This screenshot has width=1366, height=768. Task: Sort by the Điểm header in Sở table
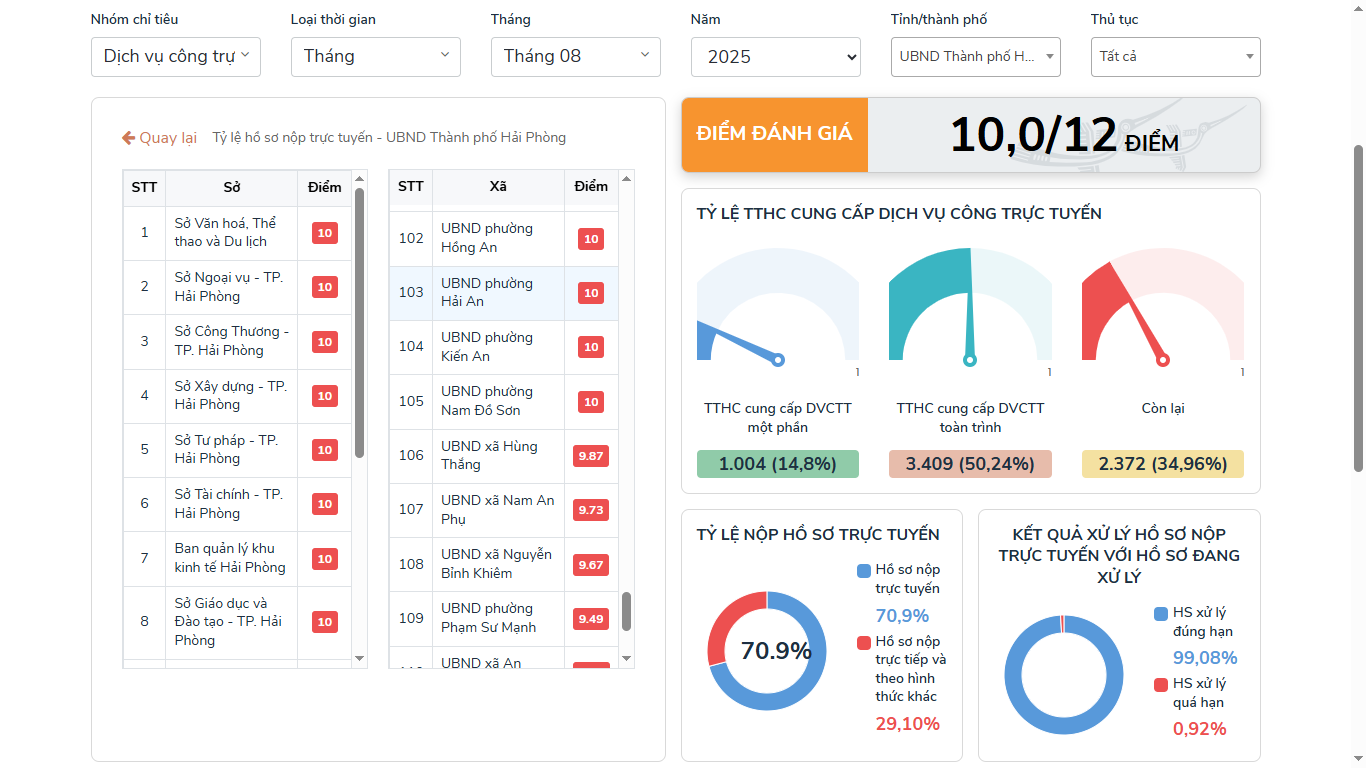tap(324, 187)
